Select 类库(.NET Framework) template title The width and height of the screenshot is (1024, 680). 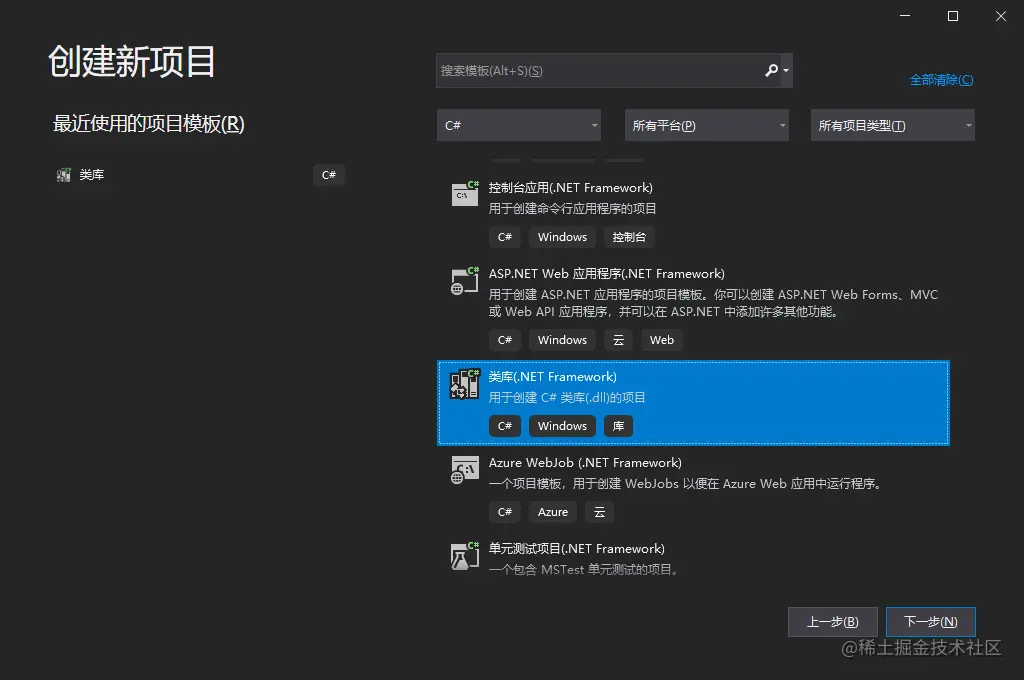point(552,377)
